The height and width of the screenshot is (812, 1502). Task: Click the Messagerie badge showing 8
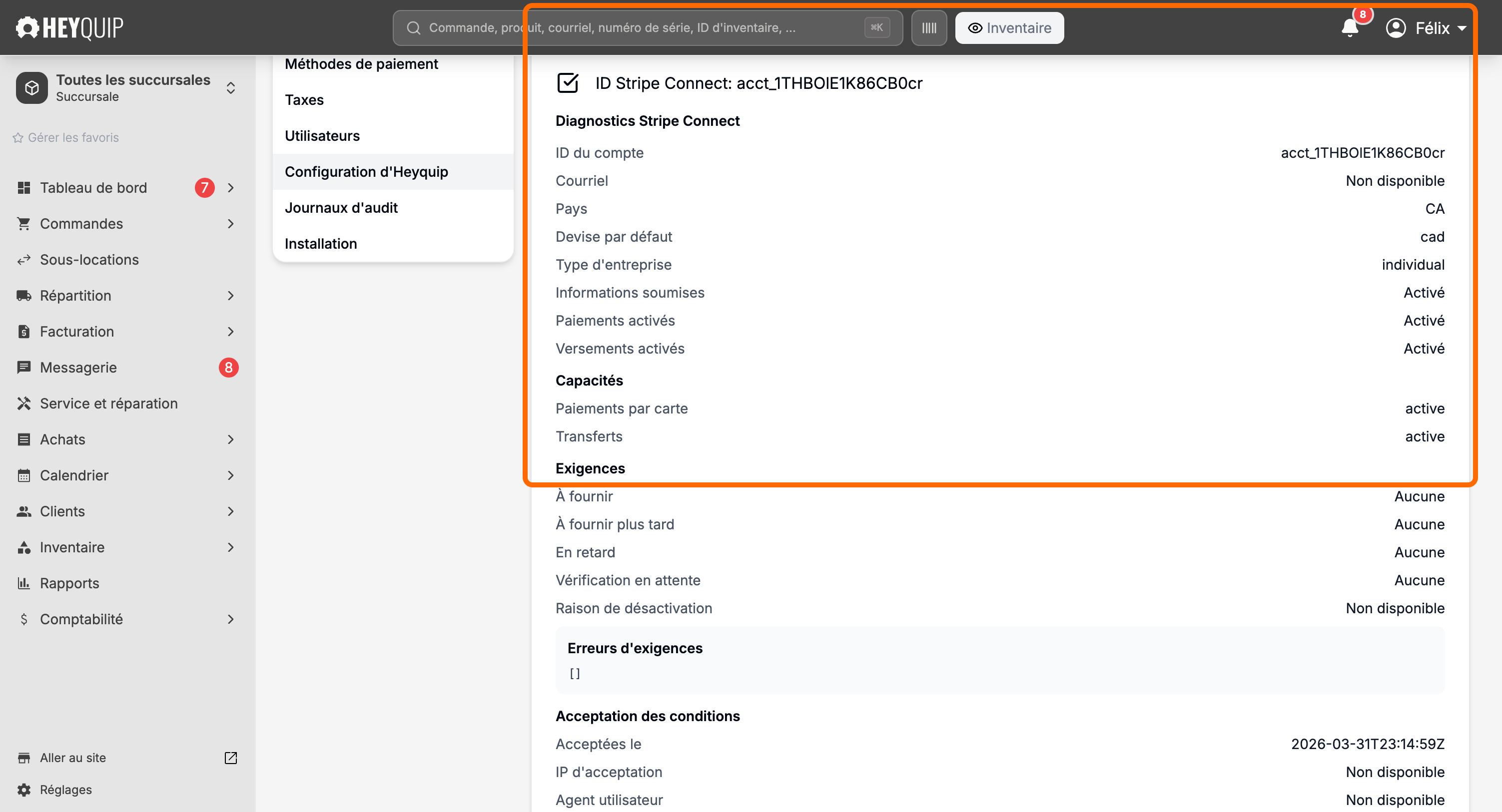pyautogui.click(x=228, y=368)
